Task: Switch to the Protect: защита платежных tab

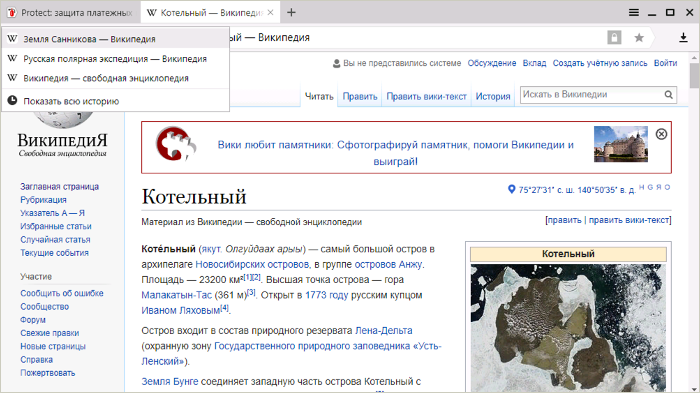Action: (x=71, y=13)
